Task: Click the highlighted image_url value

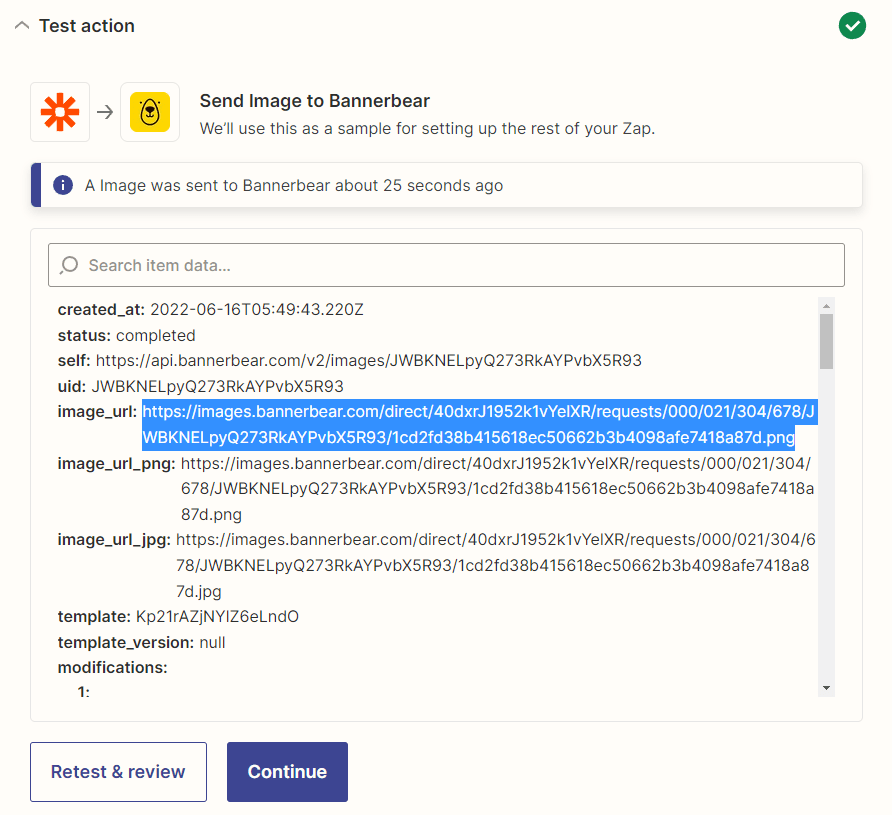Action: pyautogui.click(x=480, y=422)
